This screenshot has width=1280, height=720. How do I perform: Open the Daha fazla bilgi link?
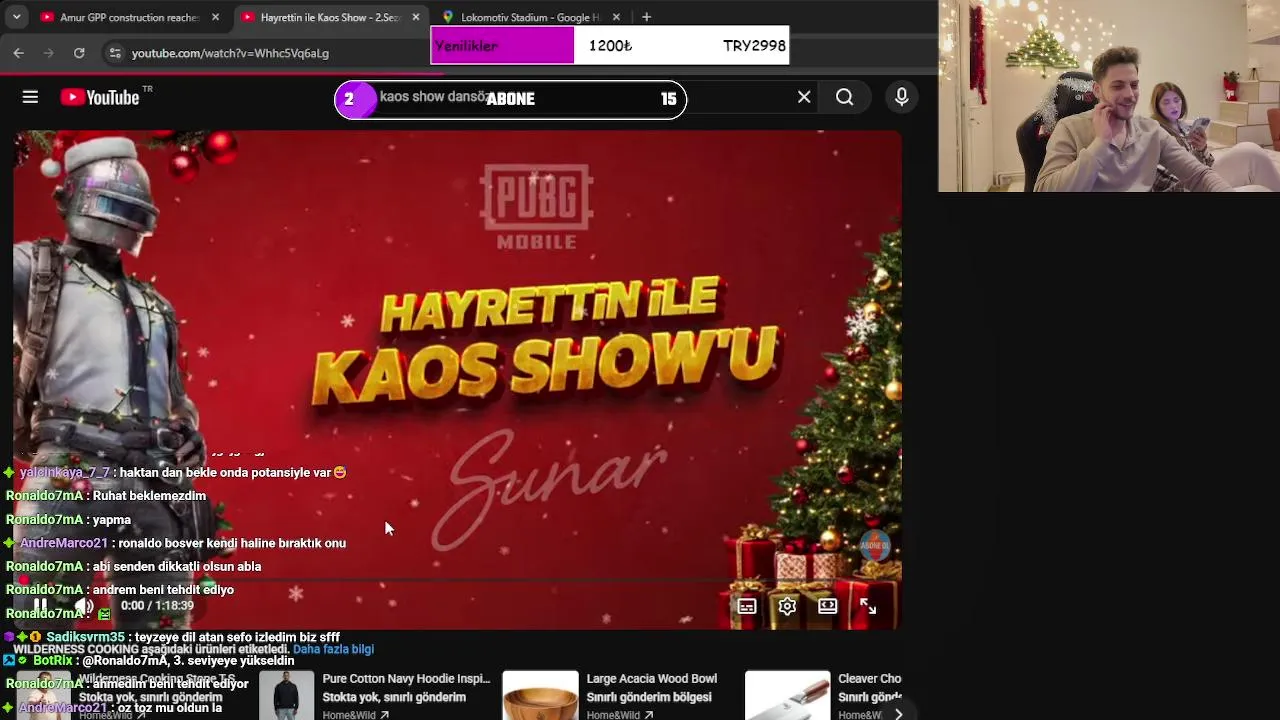coord(333,649)
